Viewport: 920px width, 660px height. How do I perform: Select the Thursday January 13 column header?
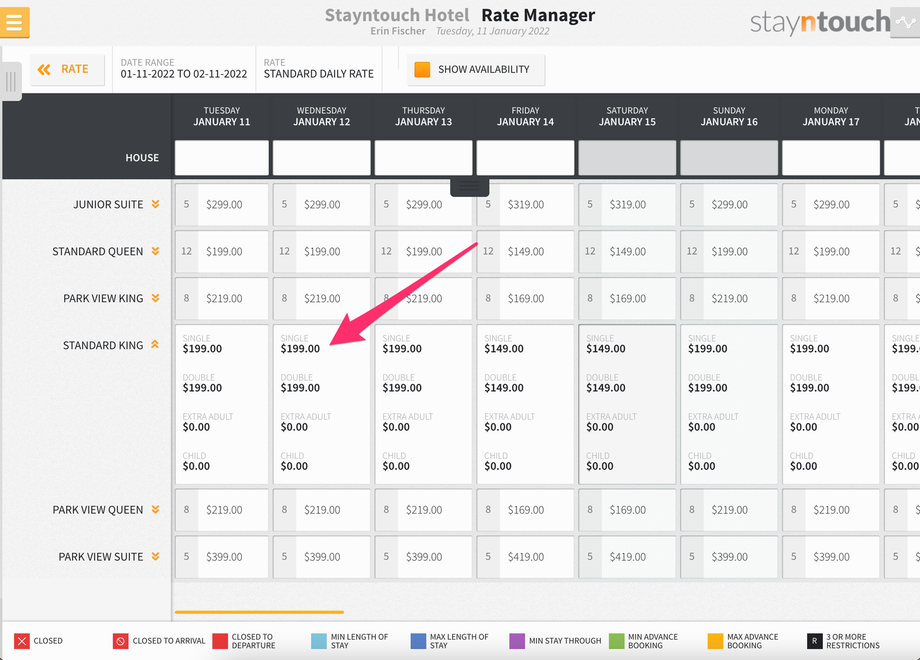424,116
